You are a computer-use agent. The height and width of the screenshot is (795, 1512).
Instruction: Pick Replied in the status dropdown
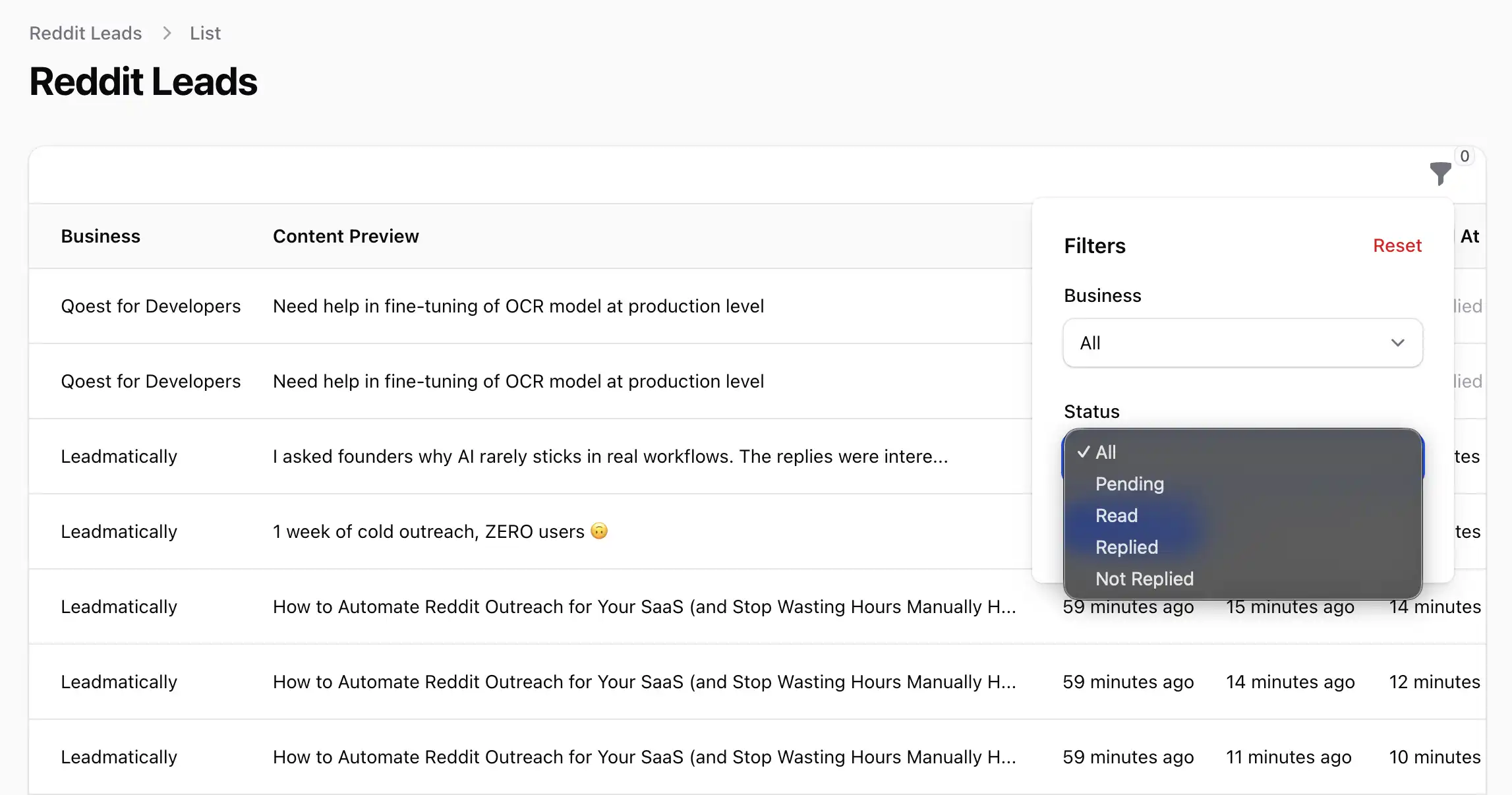[x=1126, y=547]
